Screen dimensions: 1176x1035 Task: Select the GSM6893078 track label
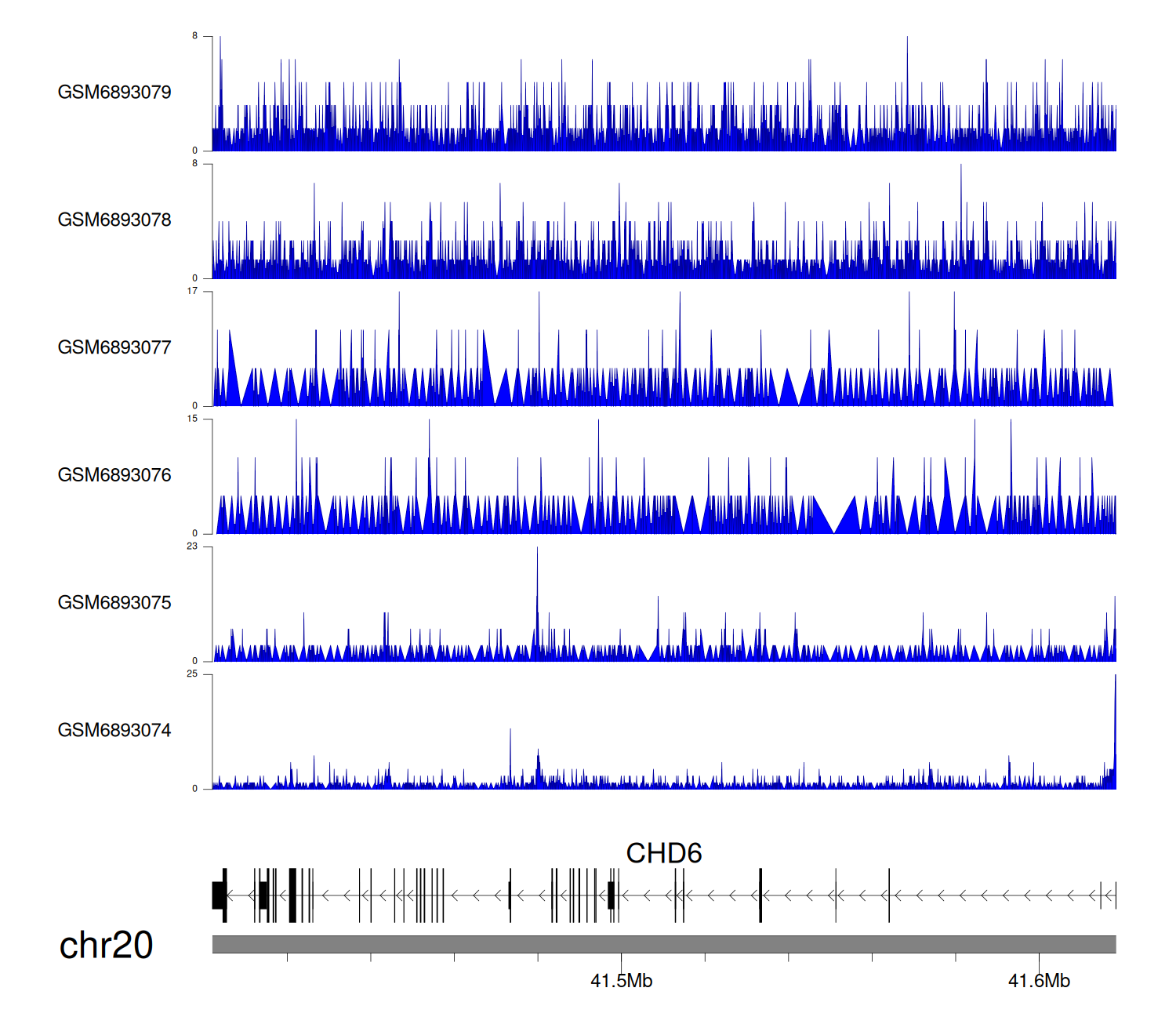114,220
